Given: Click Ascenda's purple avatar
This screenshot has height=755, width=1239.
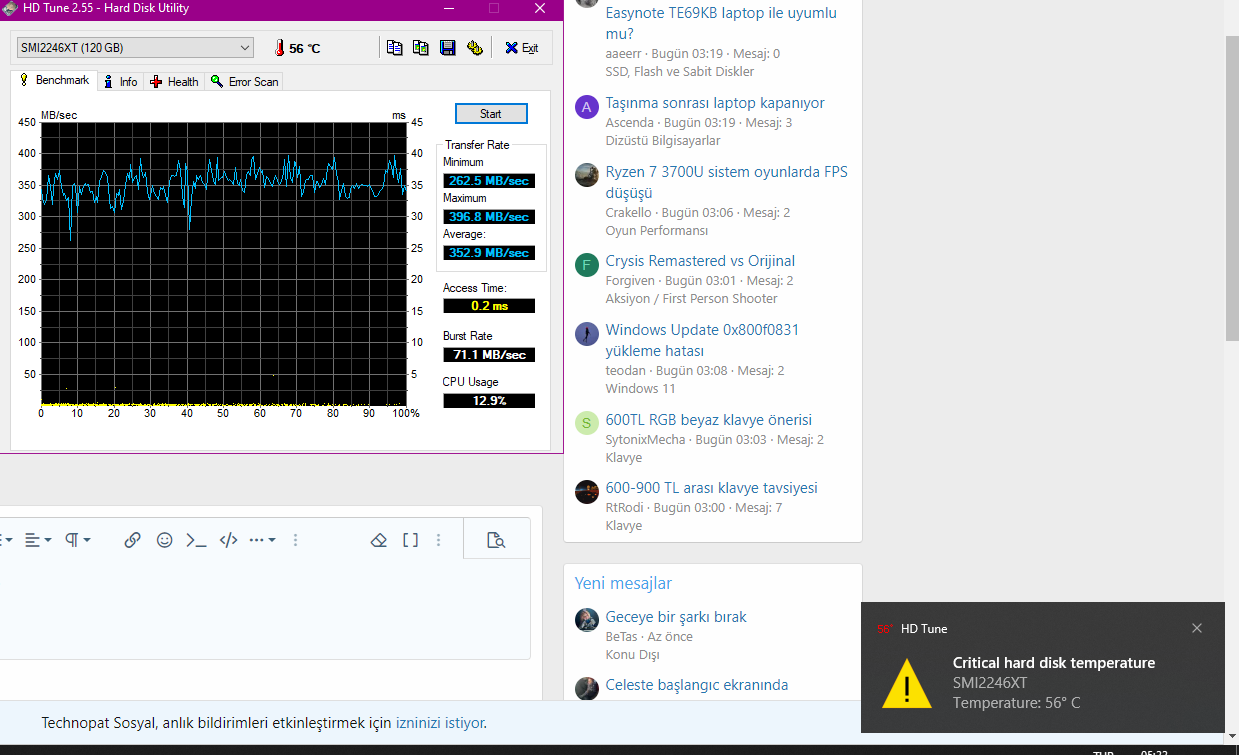Looking at the screenshot, I should point(587,107).
